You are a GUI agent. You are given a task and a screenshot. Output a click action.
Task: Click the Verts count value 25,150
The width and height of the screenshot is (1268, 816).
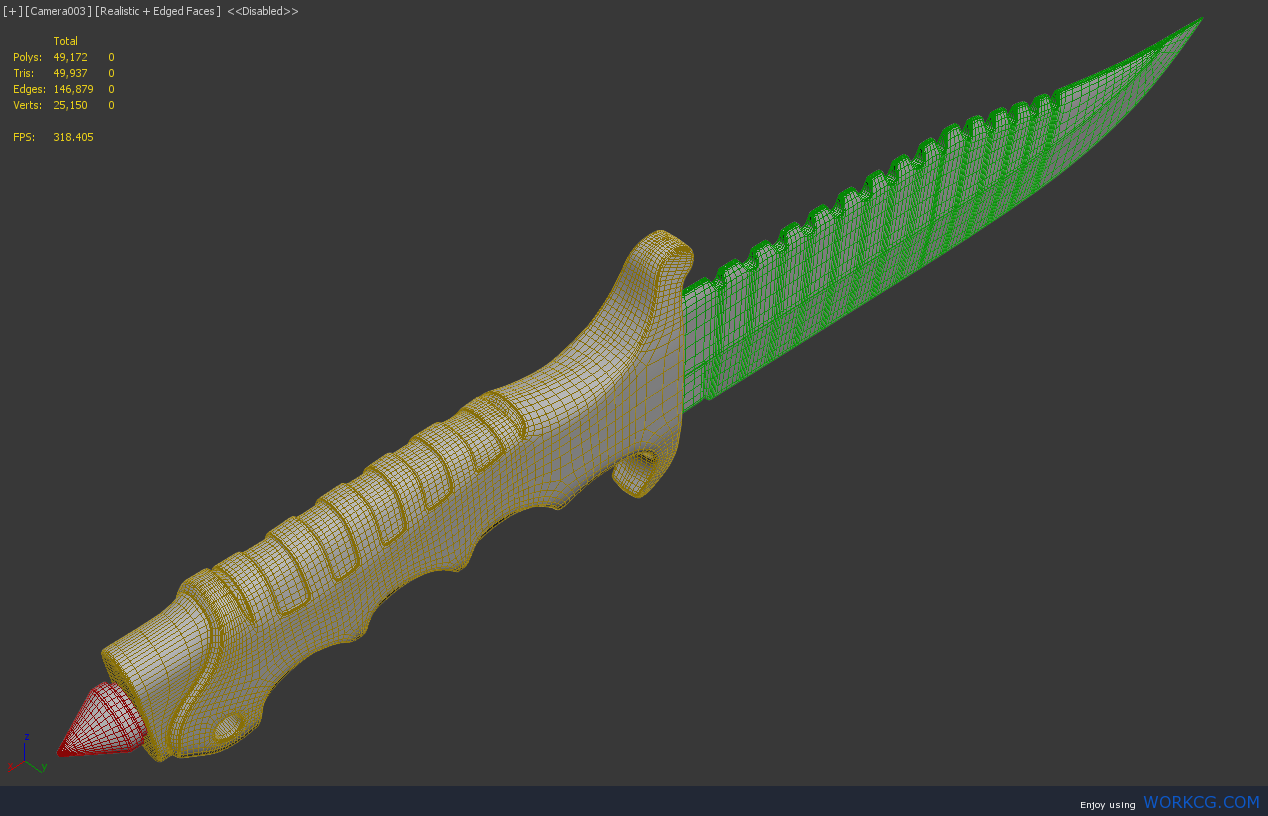[71, 105]
